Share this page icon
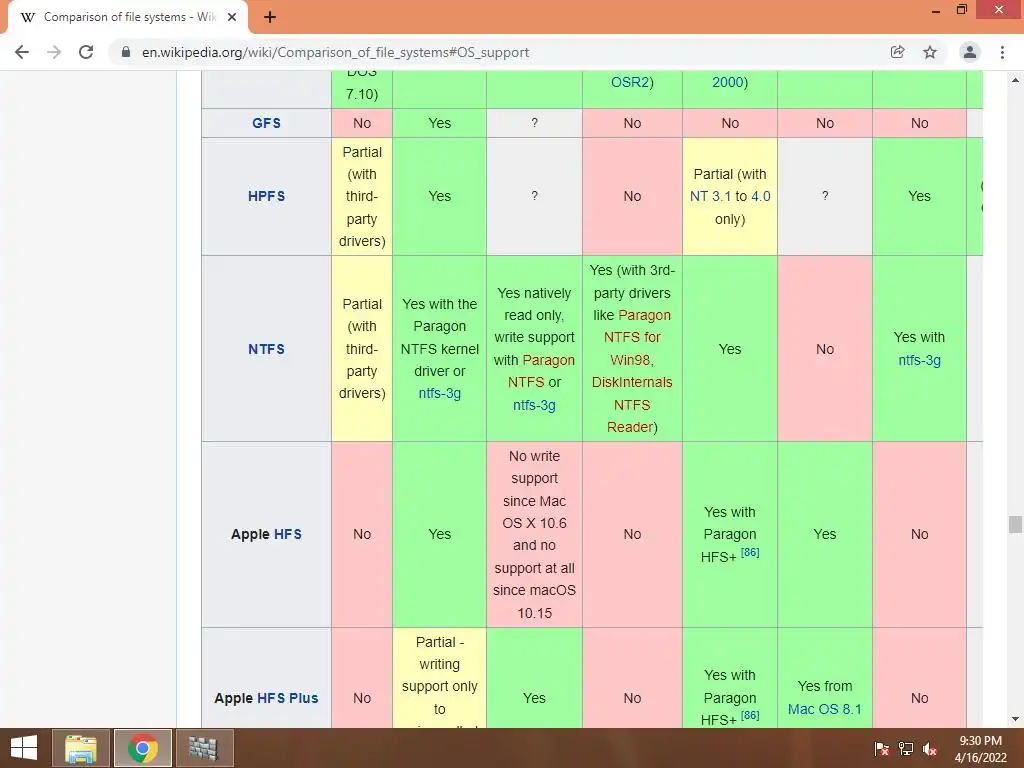Screen dimensions: 1024x768 [897, 52]
